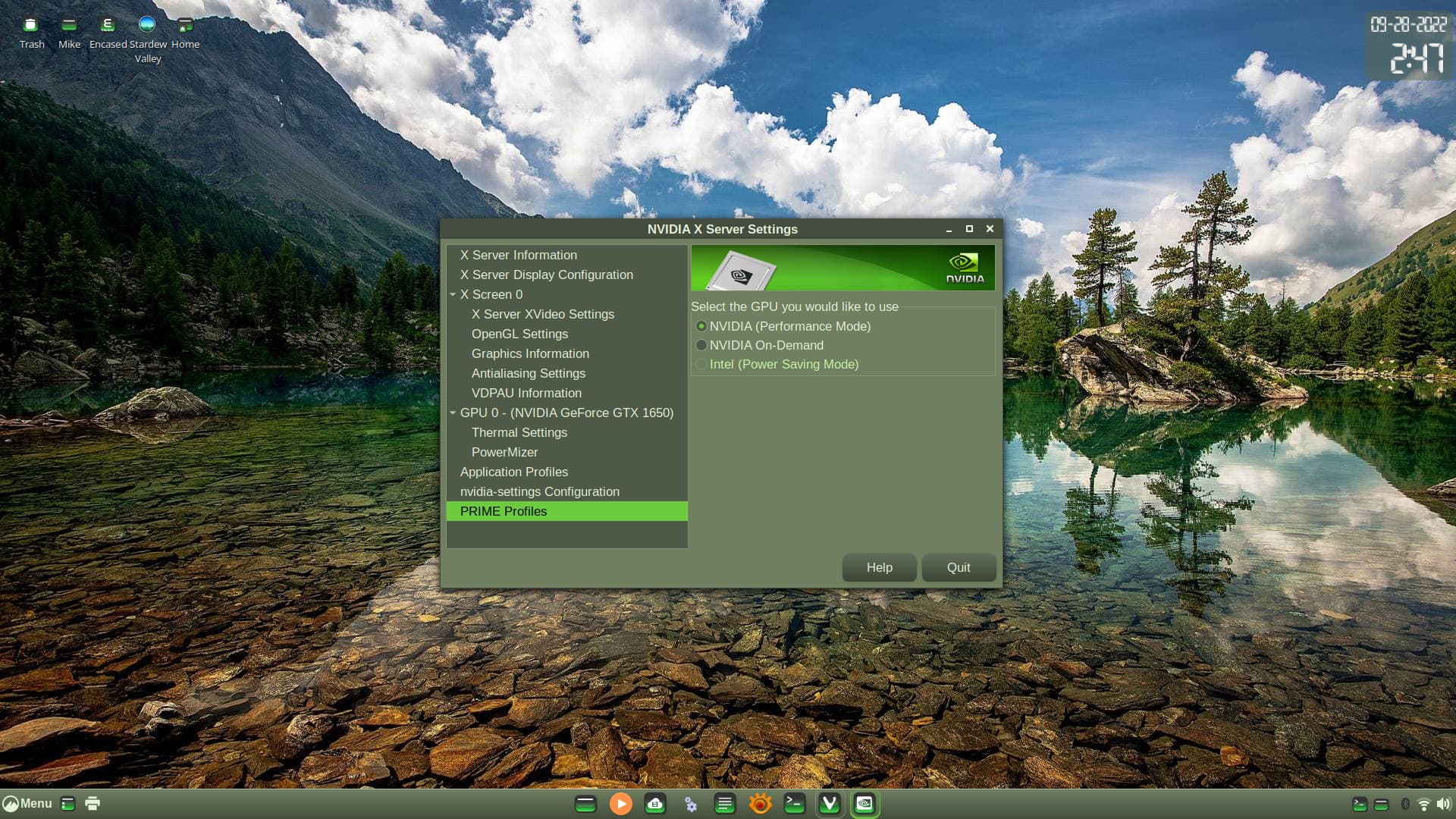Click the NVIDIA X Server Settings title bar
Viewport: 1456px width, 819px height.
[722, 229]
